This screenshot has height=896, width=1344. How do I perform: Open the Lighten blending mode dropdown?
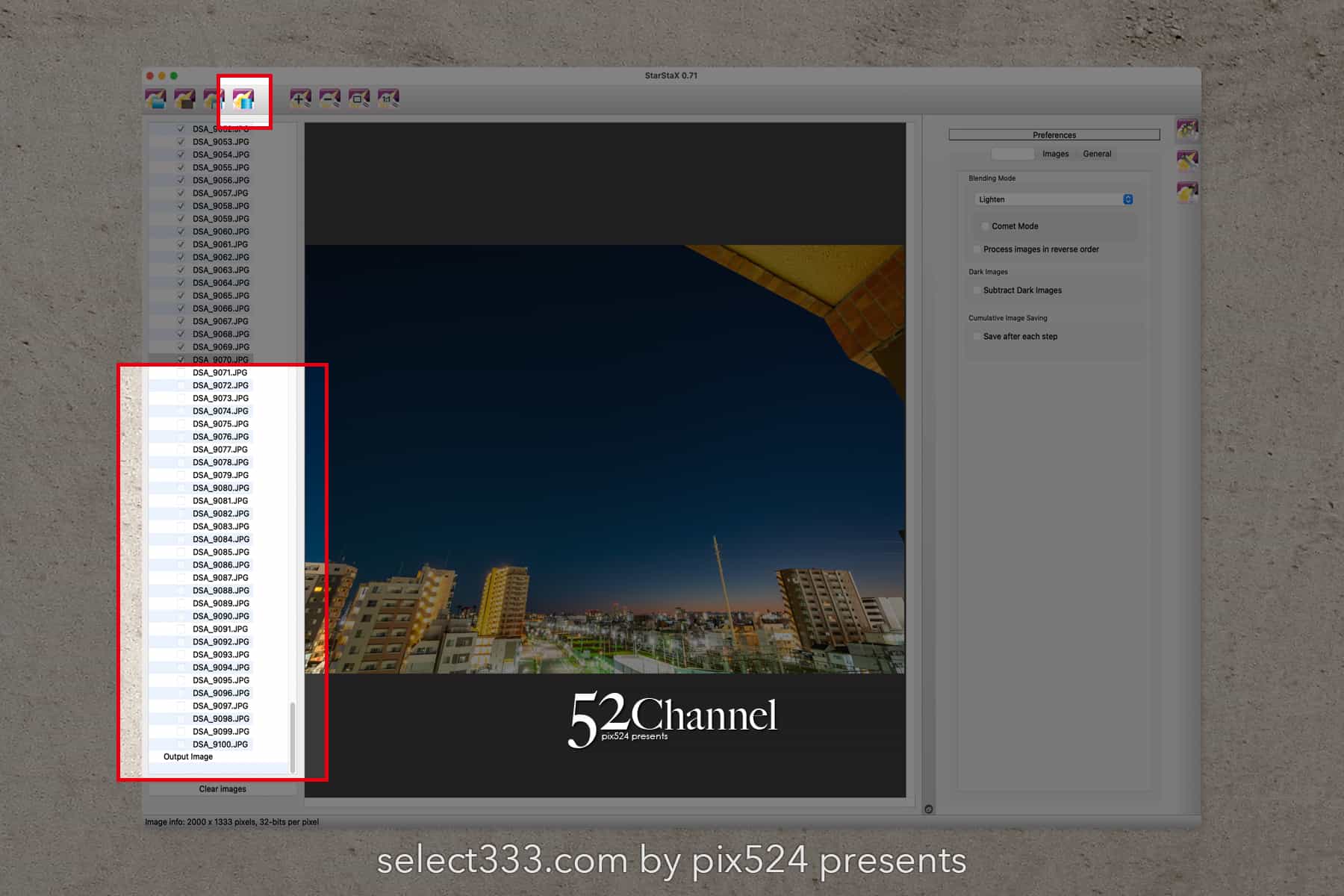tap(1054, 199)
